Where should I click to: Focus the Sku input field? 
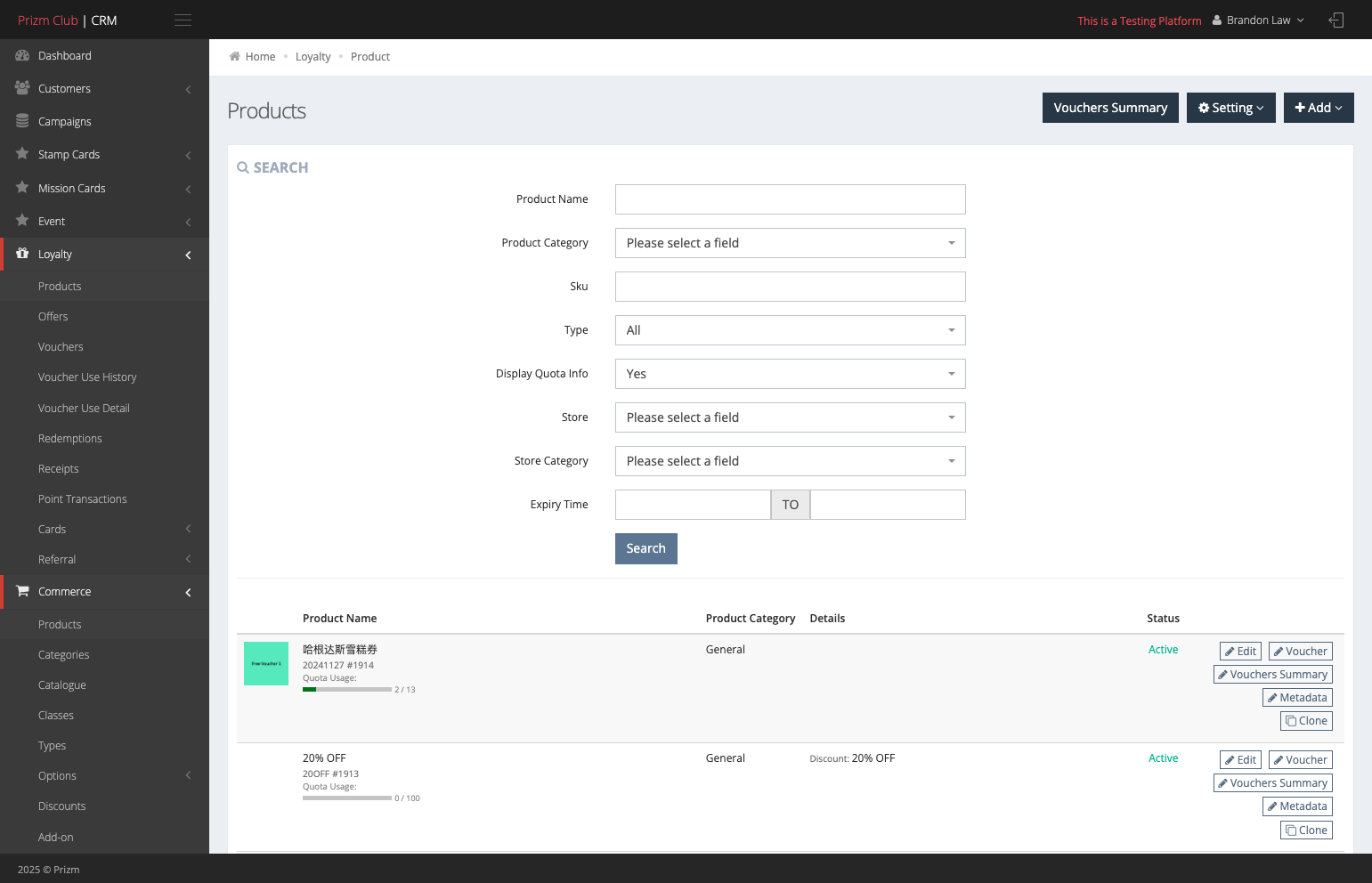(x=791, y=287)
